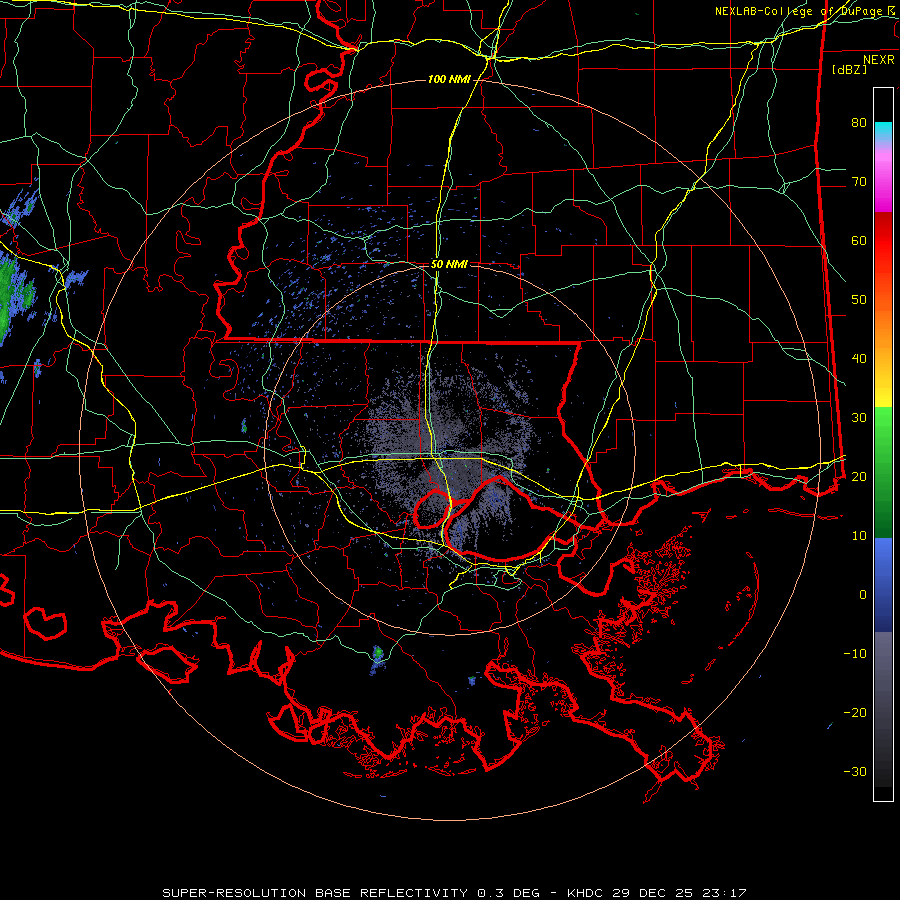The image size is (900, 900).
Task: Click the 30 value on the color scale
Action: click(859, 418)
